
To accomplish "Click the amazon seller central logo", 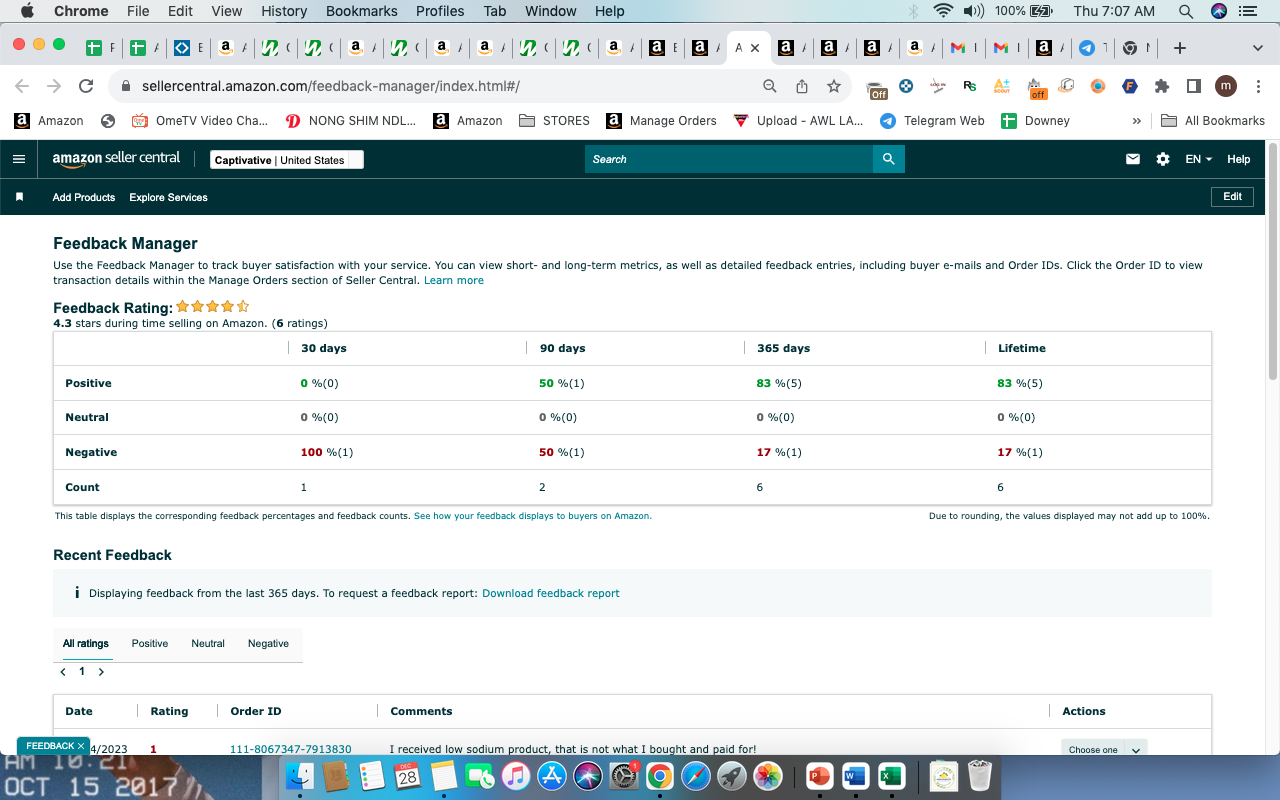I will 116,158.
